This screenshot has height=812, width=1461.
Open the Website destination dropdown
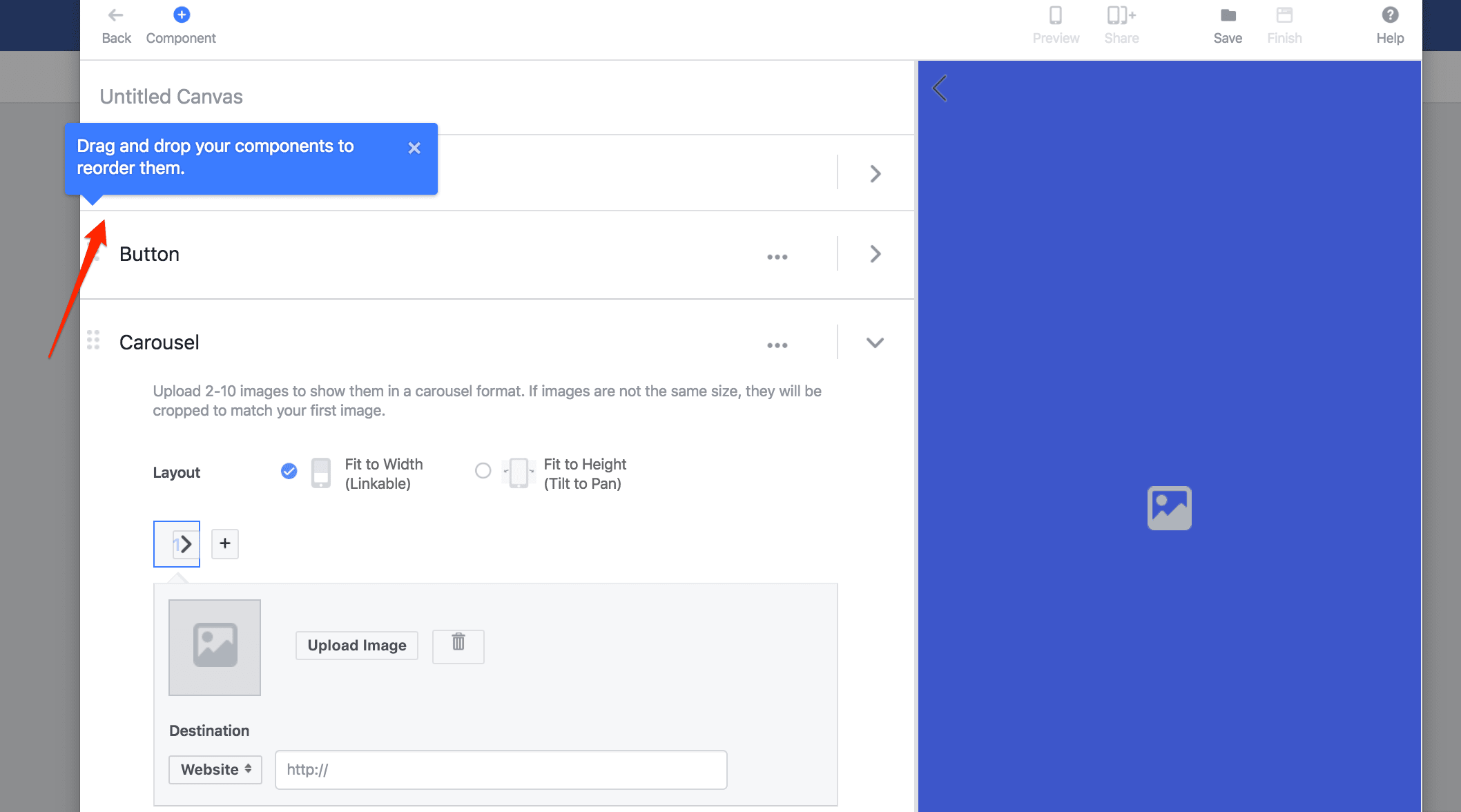click(215, 769)
